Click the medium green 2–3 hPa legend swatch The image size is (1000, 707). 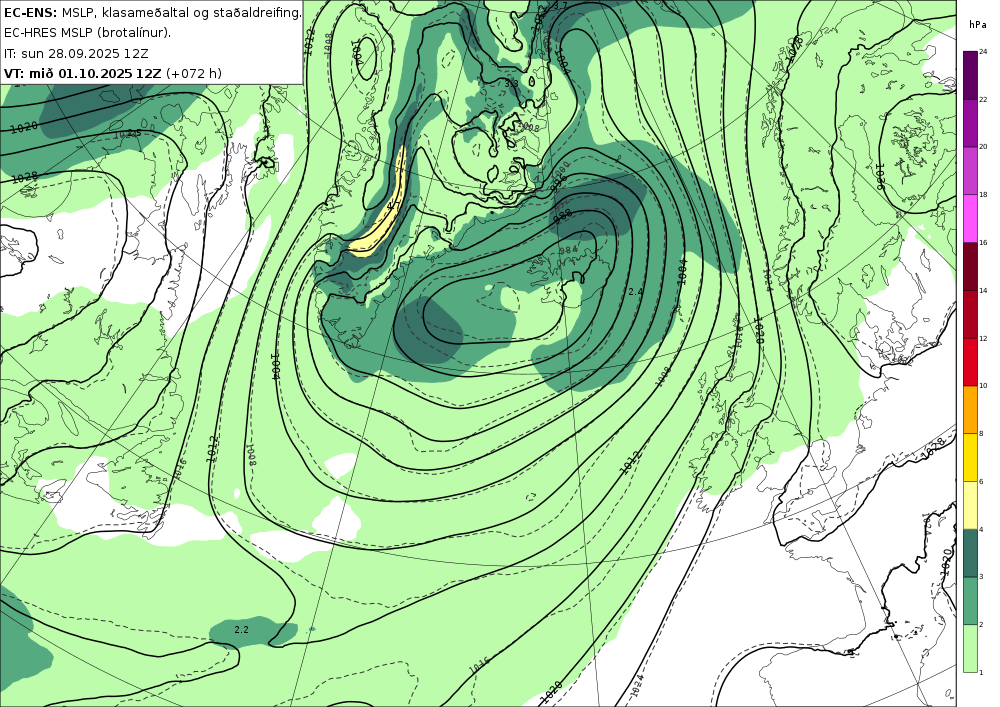click(970, 601)
